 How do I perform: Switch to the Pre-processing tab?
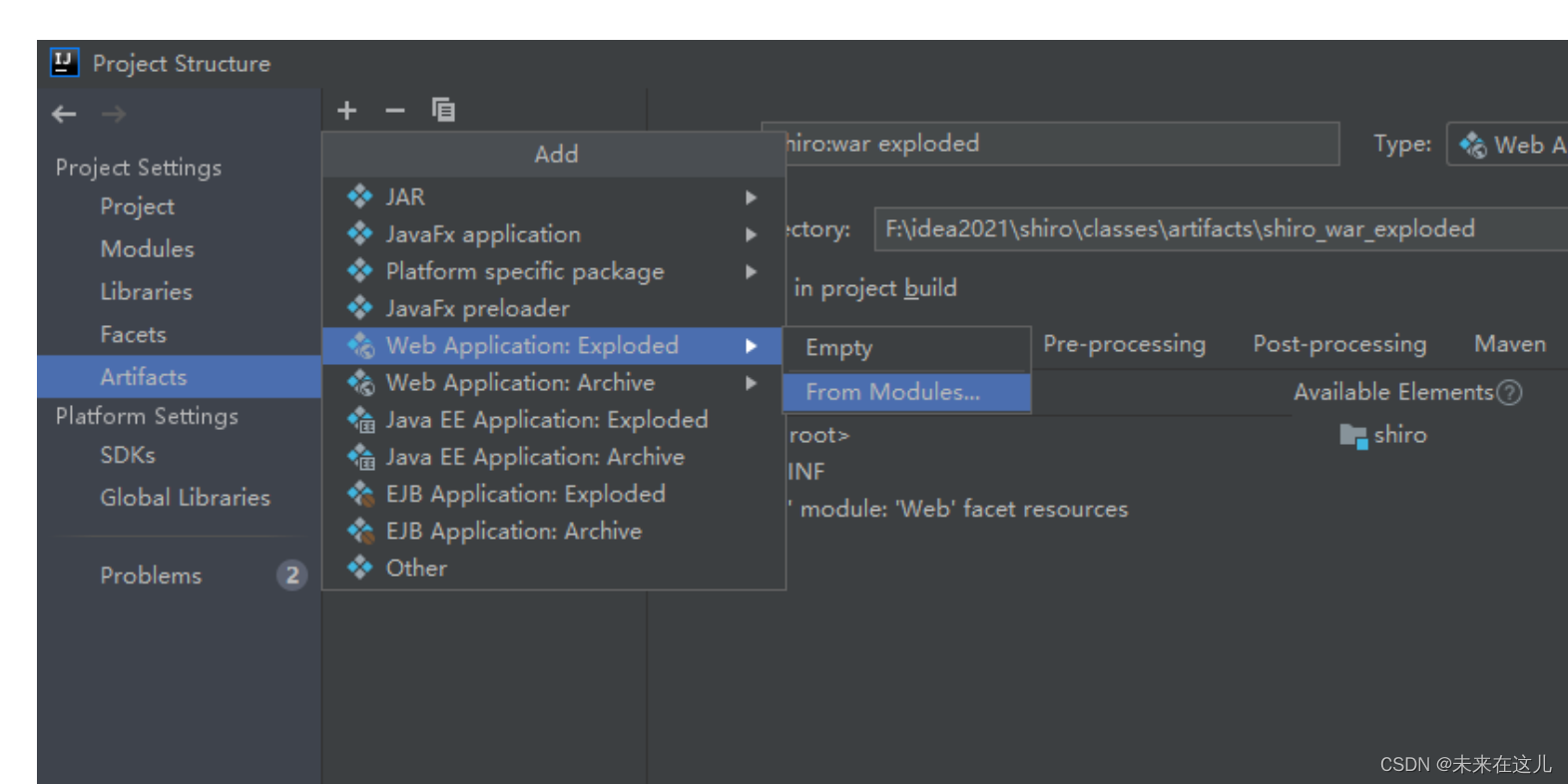click(1124, 344)
